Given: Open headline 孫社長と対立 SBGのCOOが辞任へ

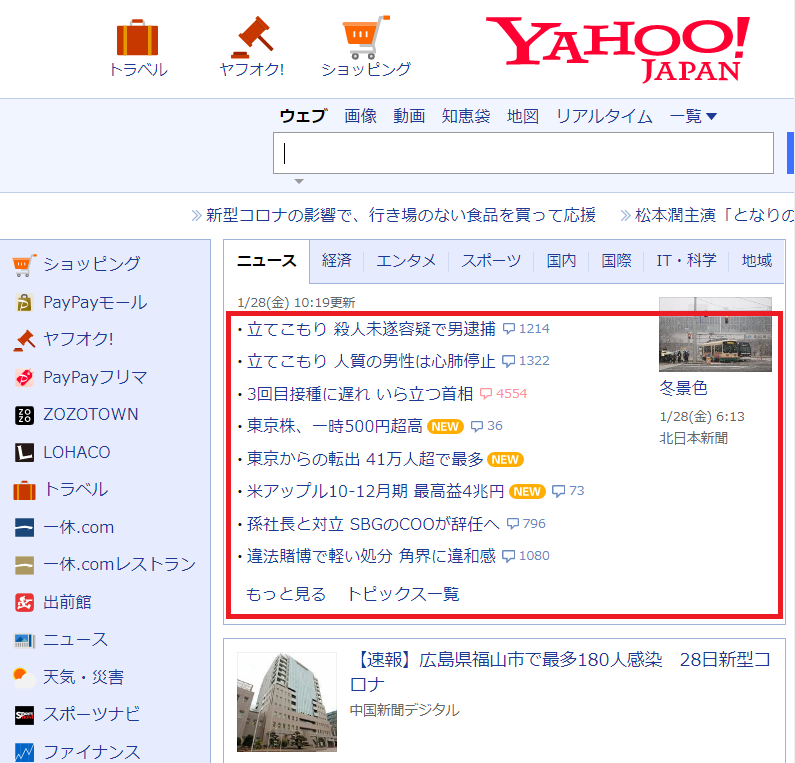Looking at the screenshot, I should point(373,524).
